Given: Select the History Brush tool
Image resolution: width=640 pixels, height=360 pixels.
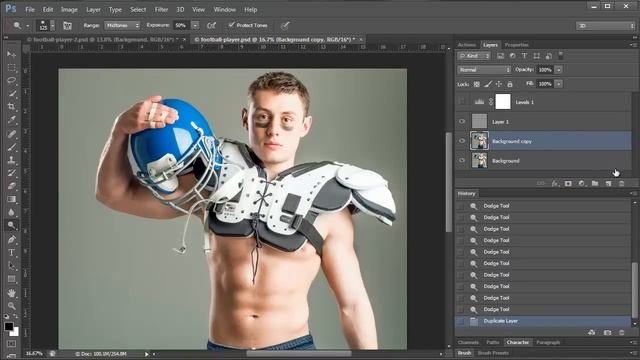Looking at the screenshot, I should pos(11,173).
